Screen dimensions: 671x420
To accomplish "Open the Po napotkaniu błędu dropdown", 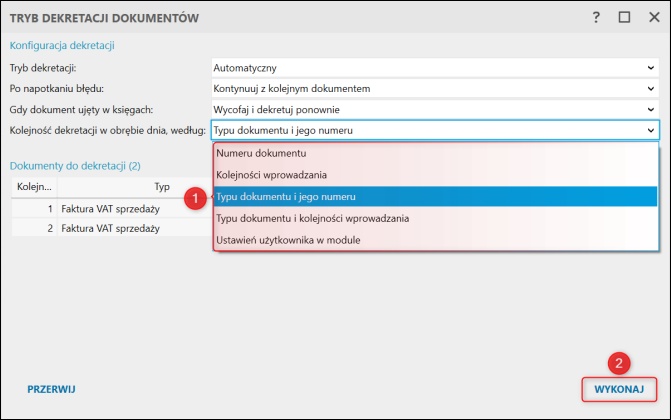I will tap(650, 89).
